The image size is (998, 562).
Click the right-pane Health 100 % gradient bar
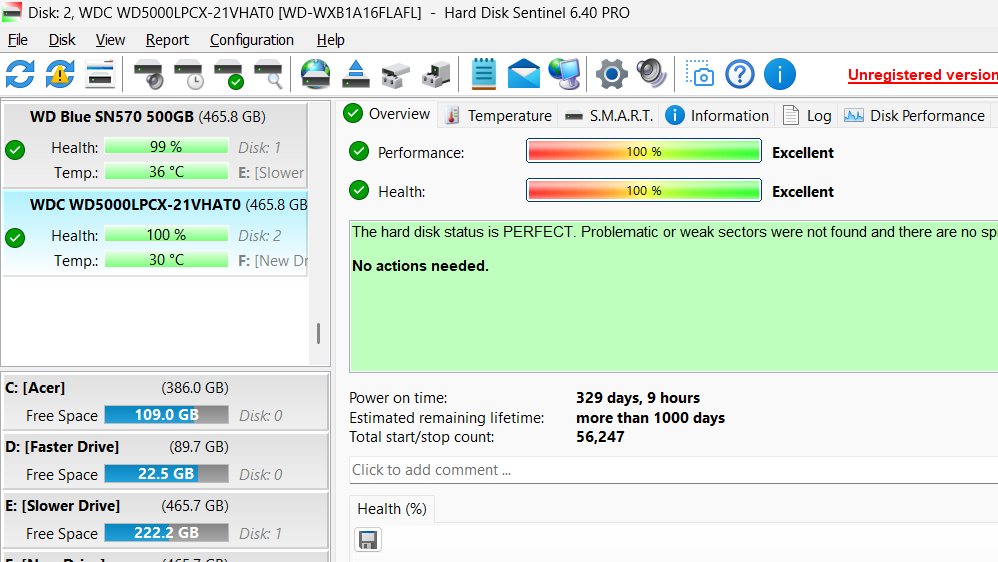(643, 190)
